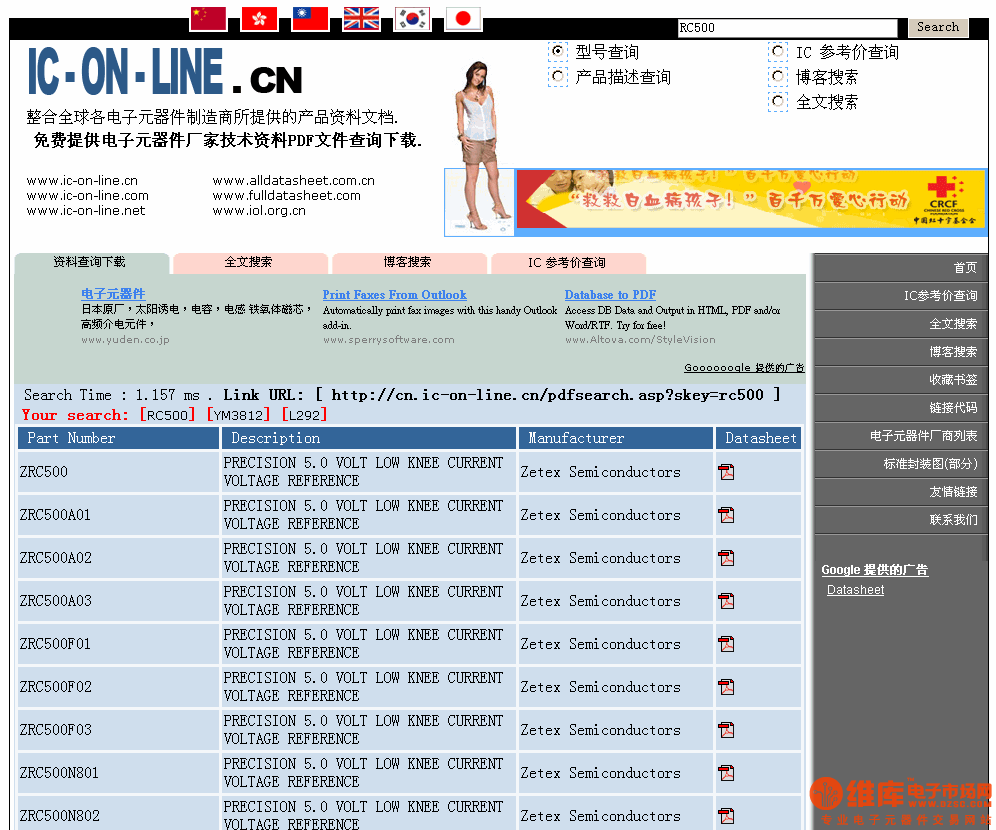Open the IC 参考价查询 tab

[x=566, y=262]
